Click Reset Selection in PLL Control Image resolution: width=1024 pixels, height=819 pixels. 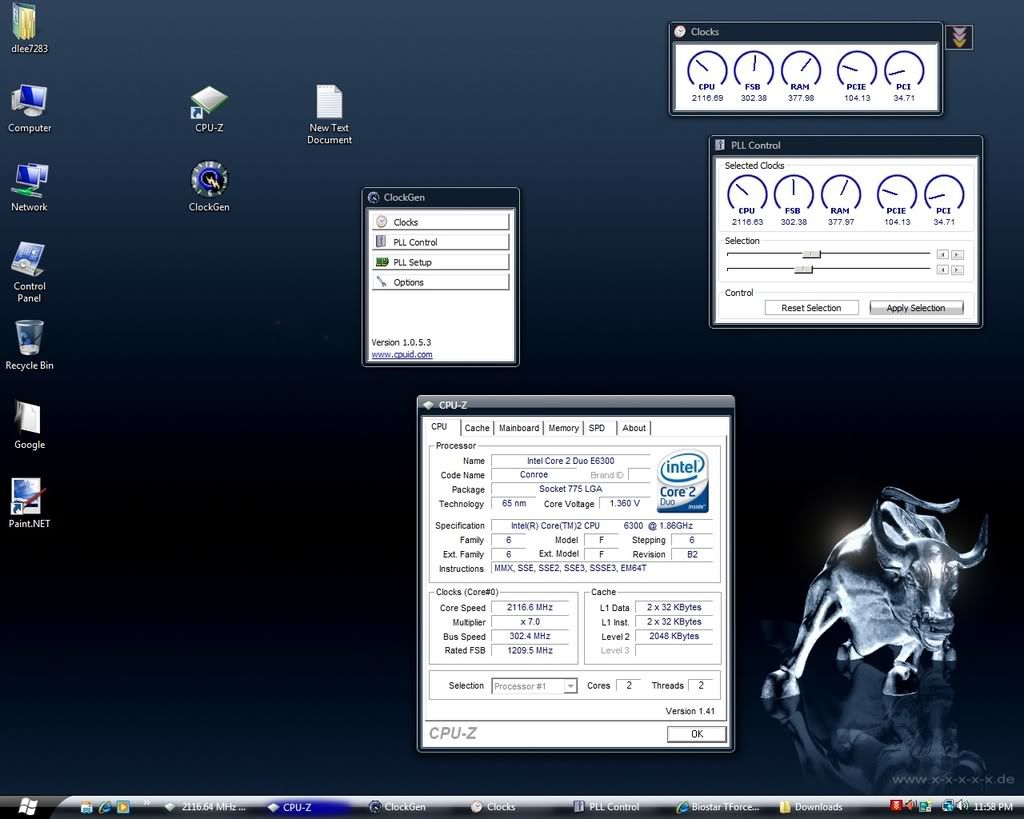coord(811,308)
